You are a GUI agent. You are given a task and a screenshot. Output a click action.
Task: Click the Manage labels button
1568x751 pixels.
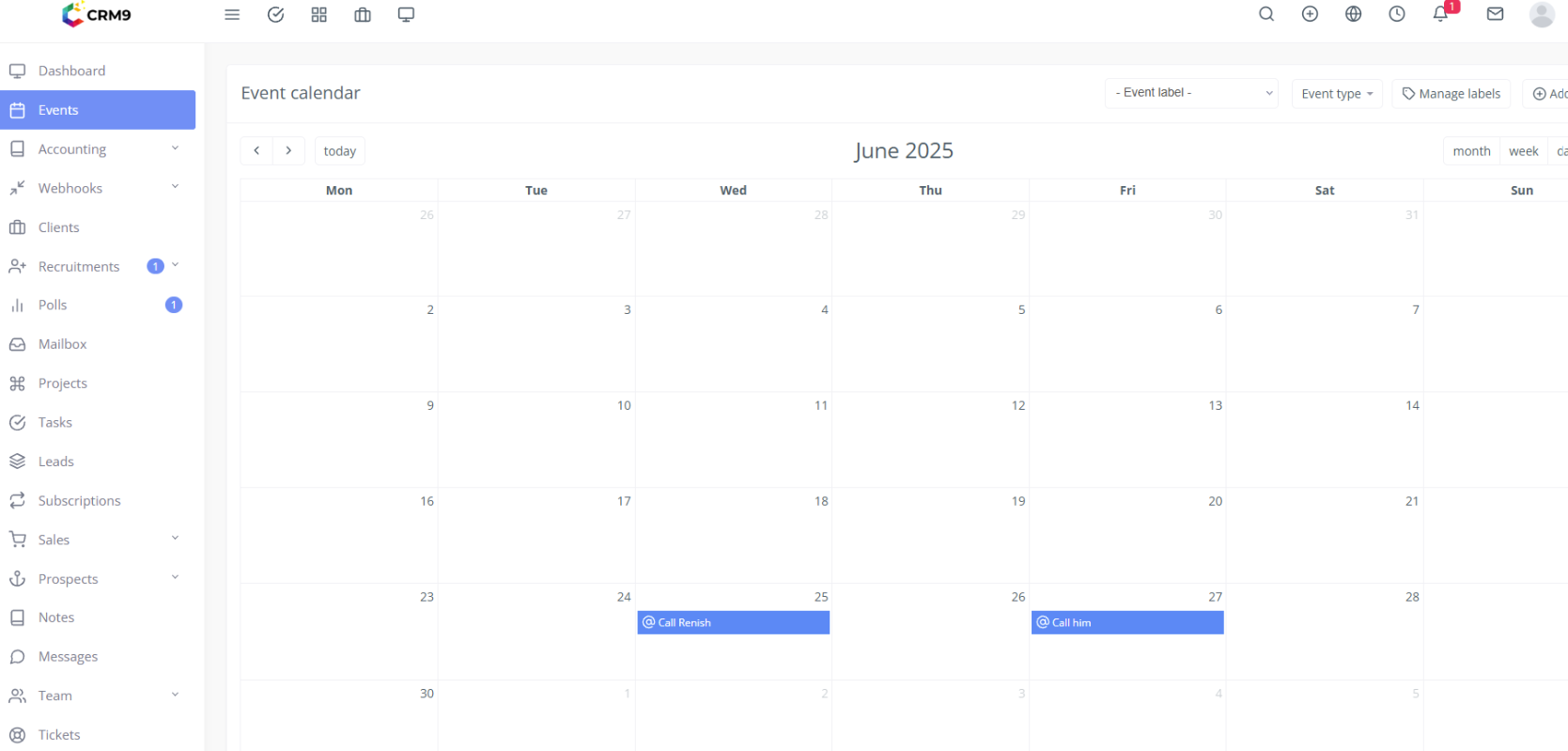pyautogui.click(x=1451, y=94)
